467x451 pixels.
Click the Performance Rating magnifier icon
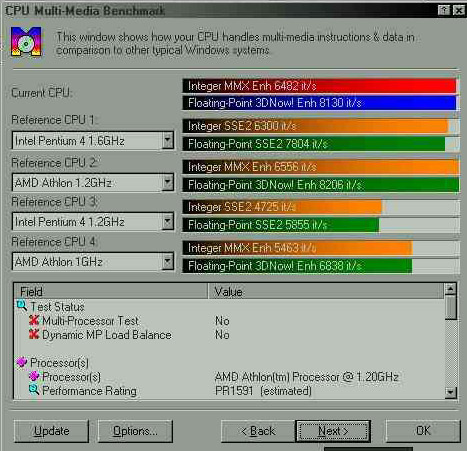pos(34,389)
